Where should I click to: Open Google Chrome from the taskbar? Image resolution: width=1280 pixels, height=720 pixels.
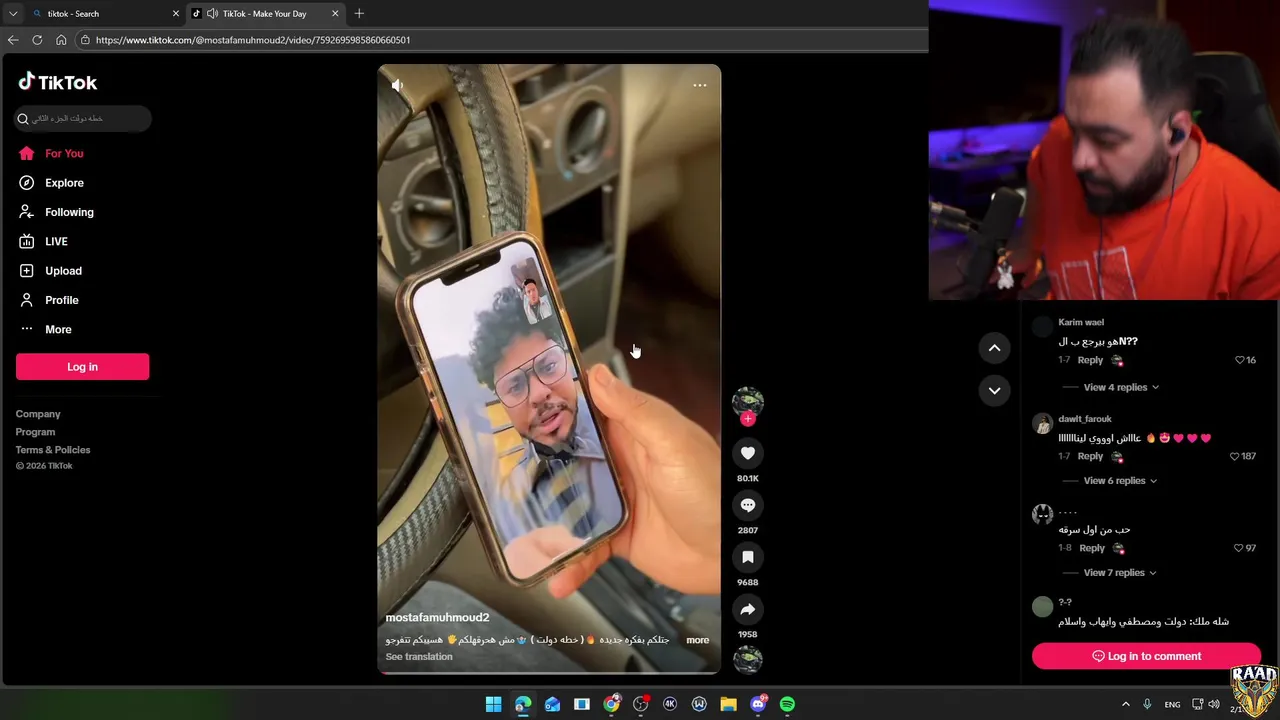coord(611,704)
